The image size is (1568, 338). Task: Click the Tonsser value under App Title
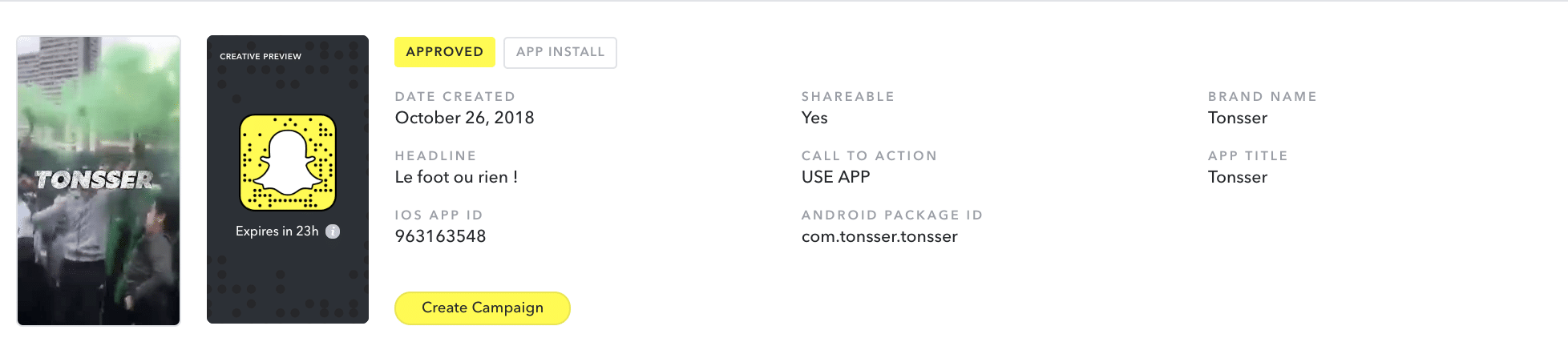pyautogui.click(x=1237, y=177)
